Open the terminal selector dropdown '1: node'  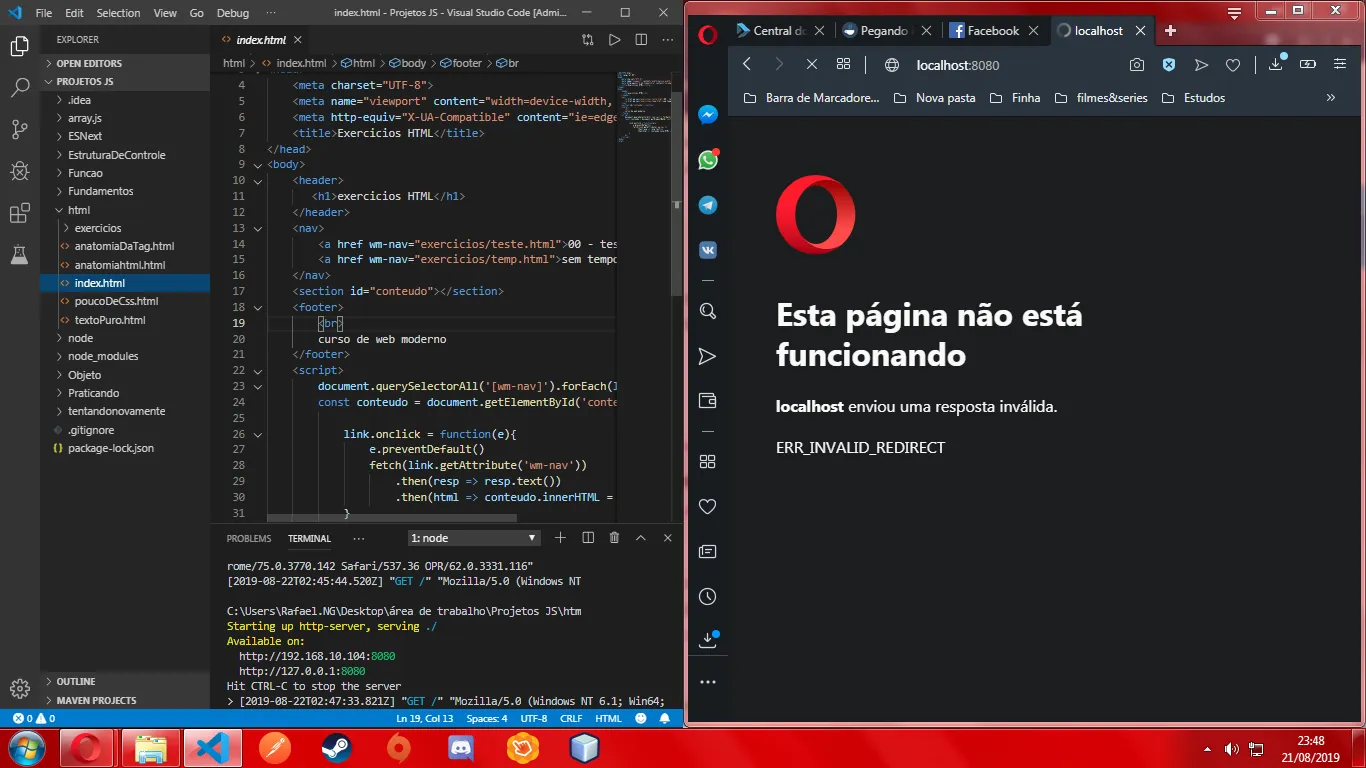point(474,538)
